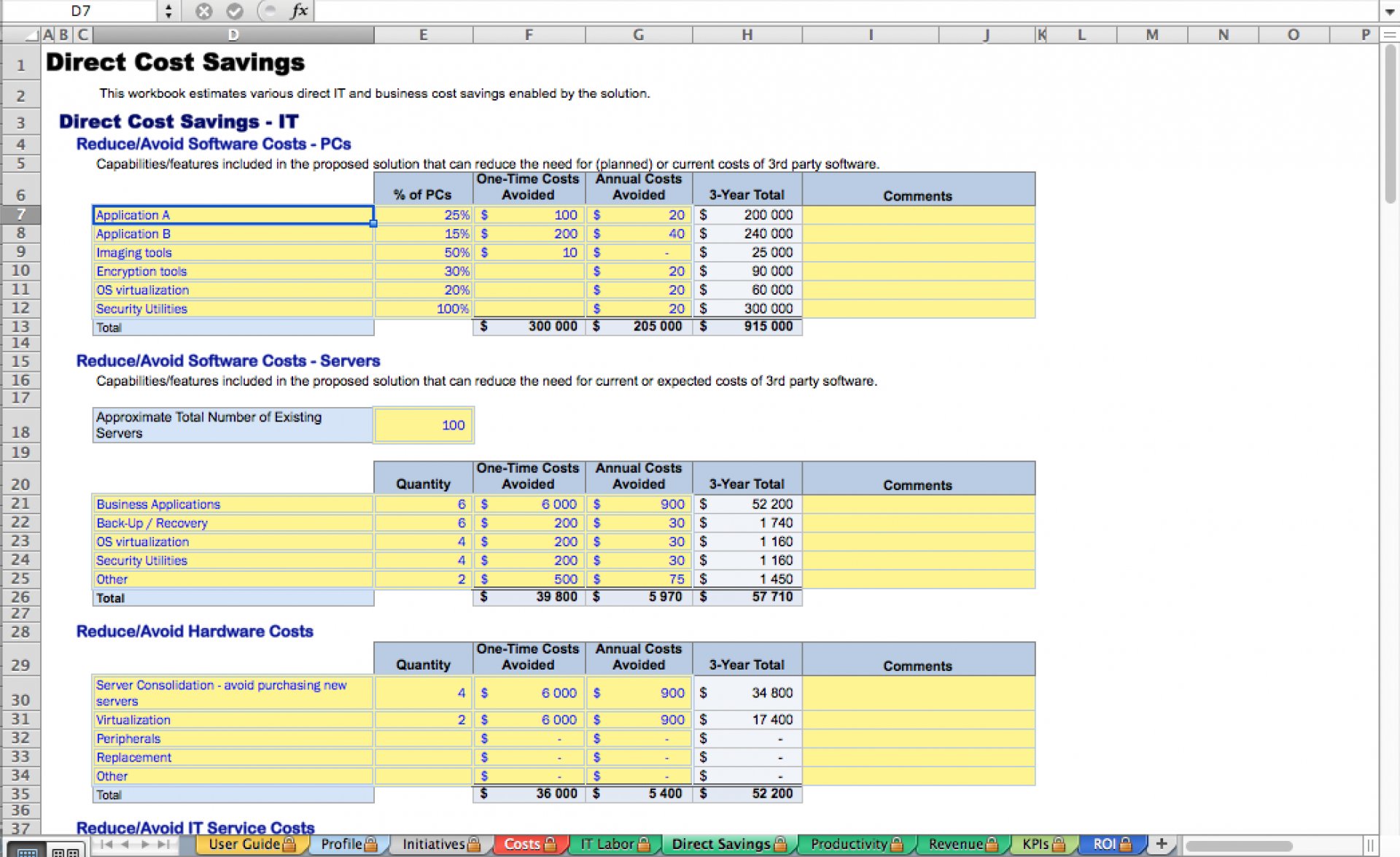
Task: Click the 57 710 servers three-year total
Action: (747, 597)
